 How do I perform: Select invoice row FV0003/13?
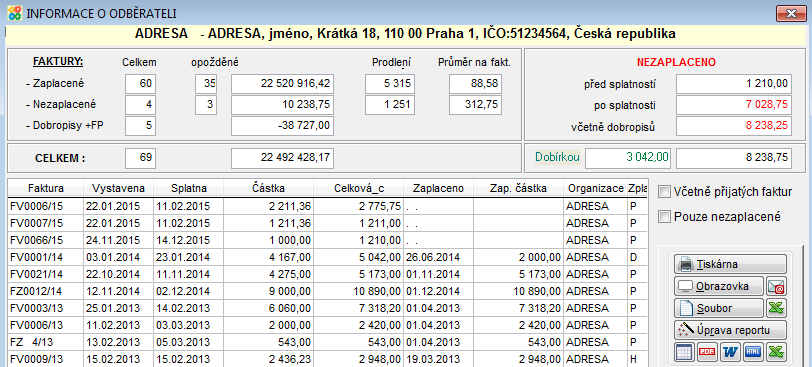[327, 308]
